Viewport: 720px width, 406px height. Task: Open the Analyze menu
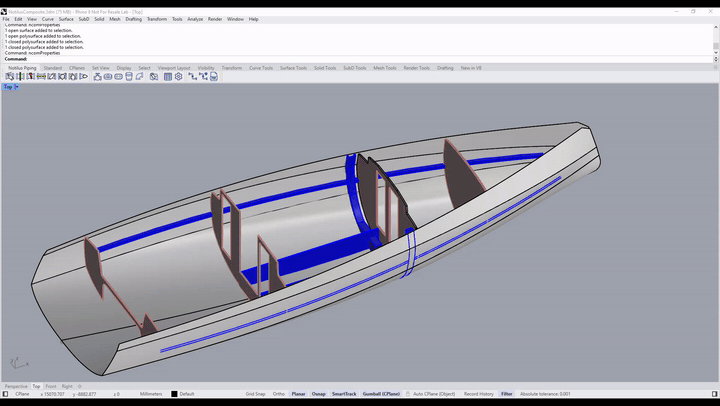195,19
